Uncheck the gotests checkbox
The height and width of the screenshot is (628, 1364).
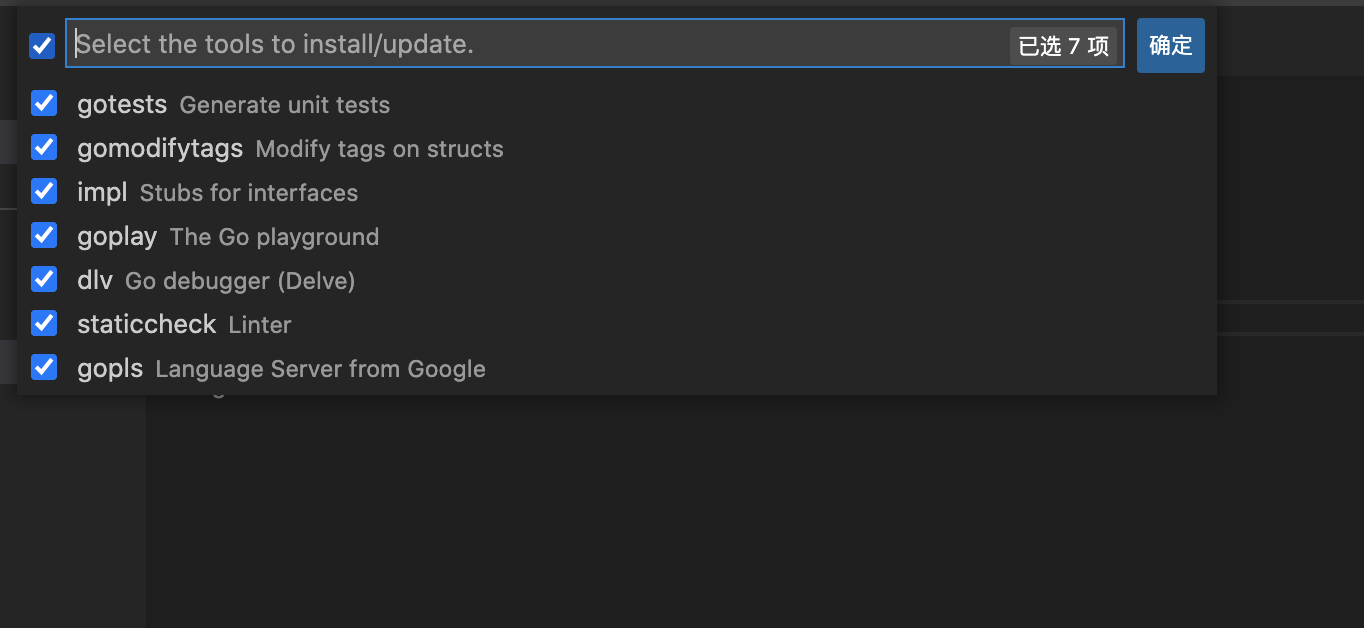pyautogui.click(x=44, y=103)
